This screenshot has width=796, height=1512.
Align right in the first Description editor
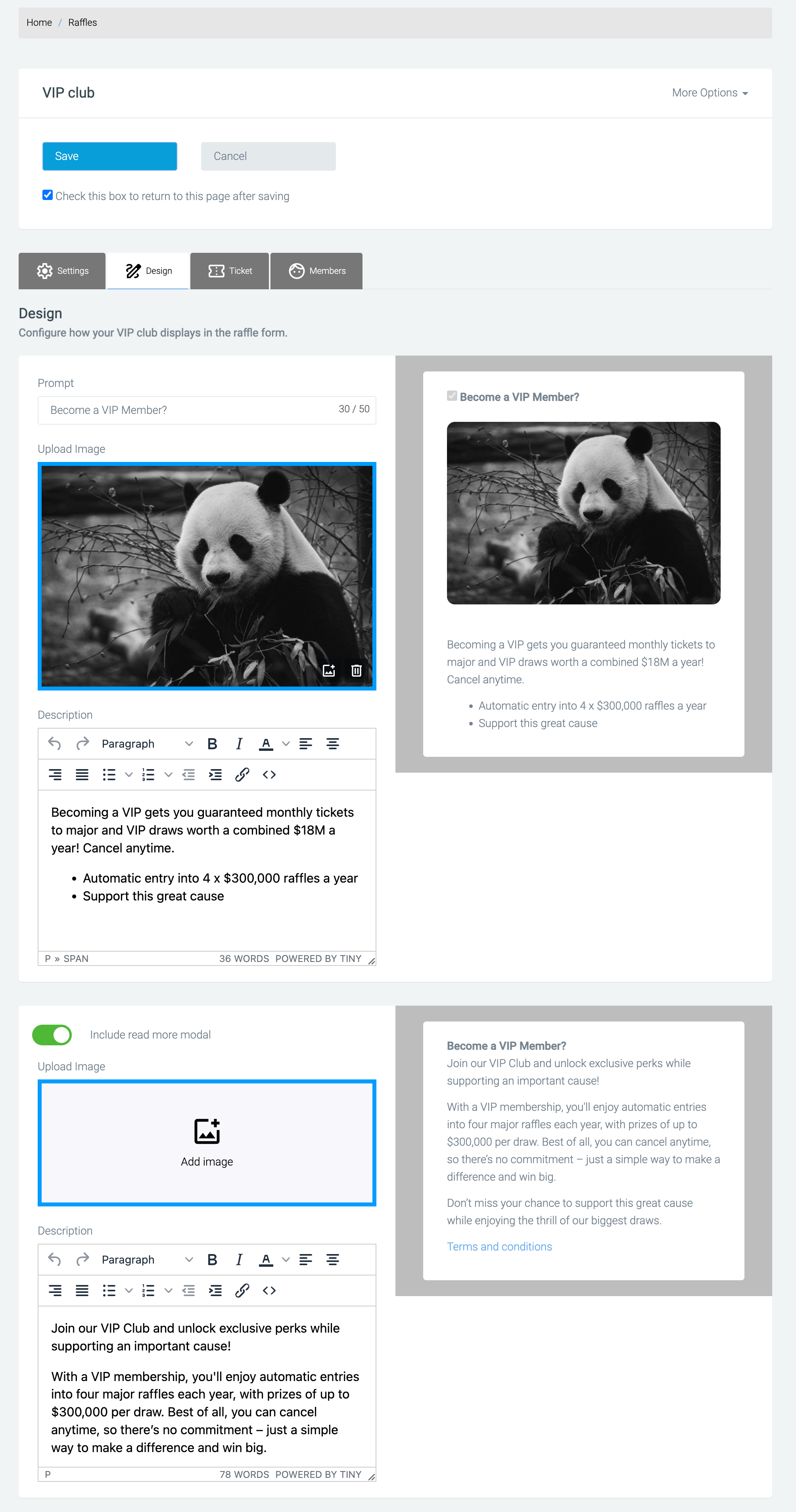pyautogui.click(x=55, y=775)
